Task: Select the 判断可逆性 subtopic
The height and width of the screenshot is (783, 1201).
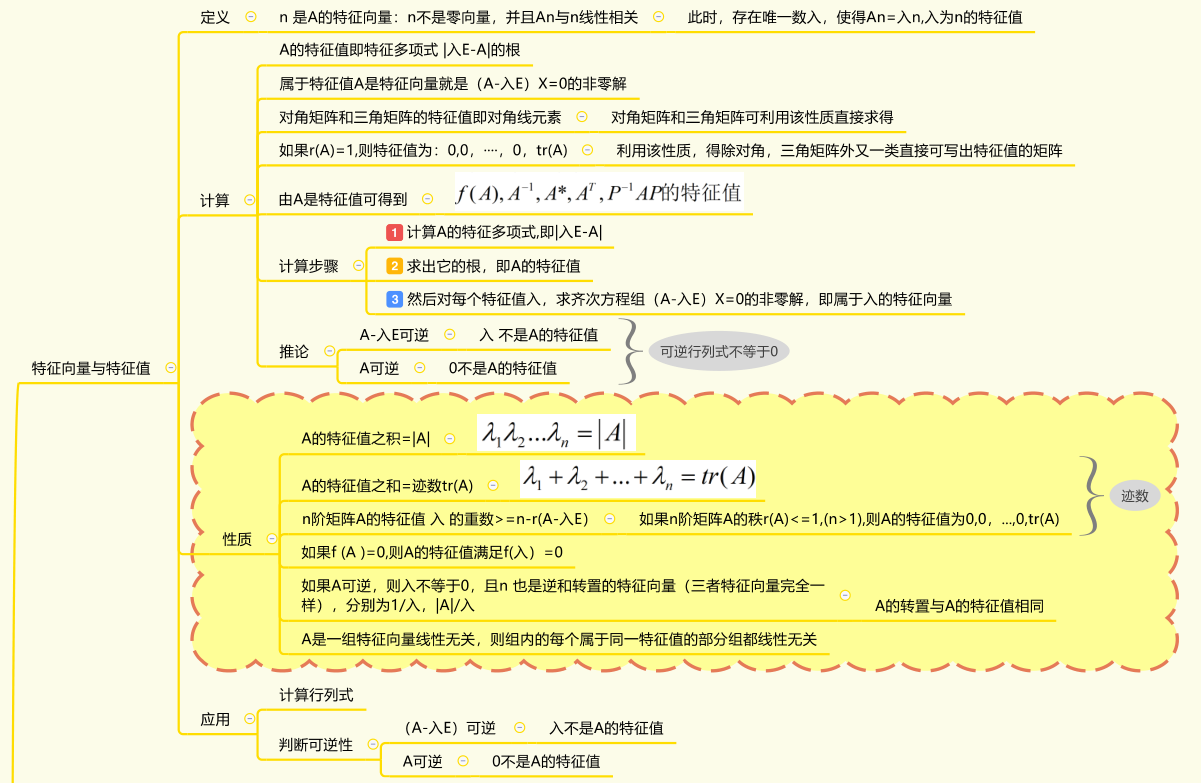Action: [316, 745]
